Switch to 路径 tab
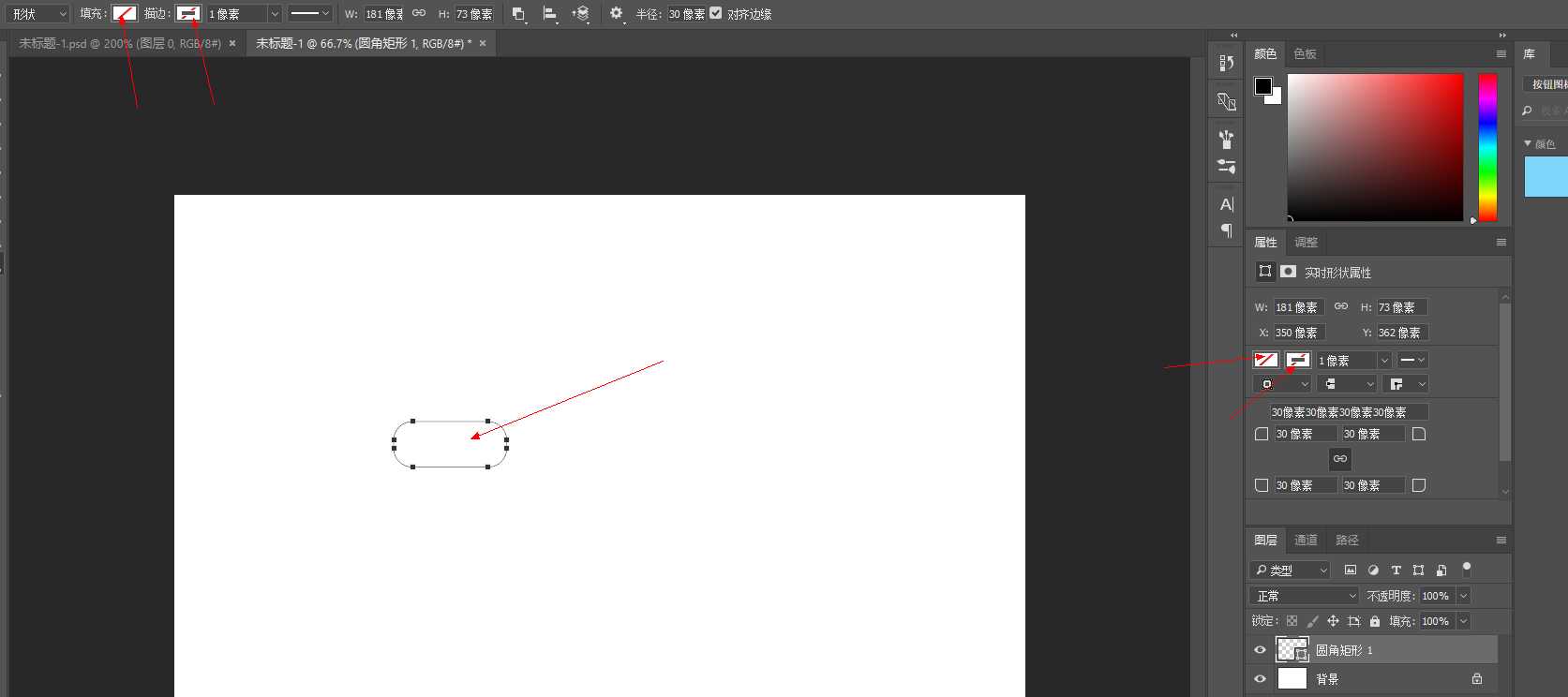 pos(1347,541)
